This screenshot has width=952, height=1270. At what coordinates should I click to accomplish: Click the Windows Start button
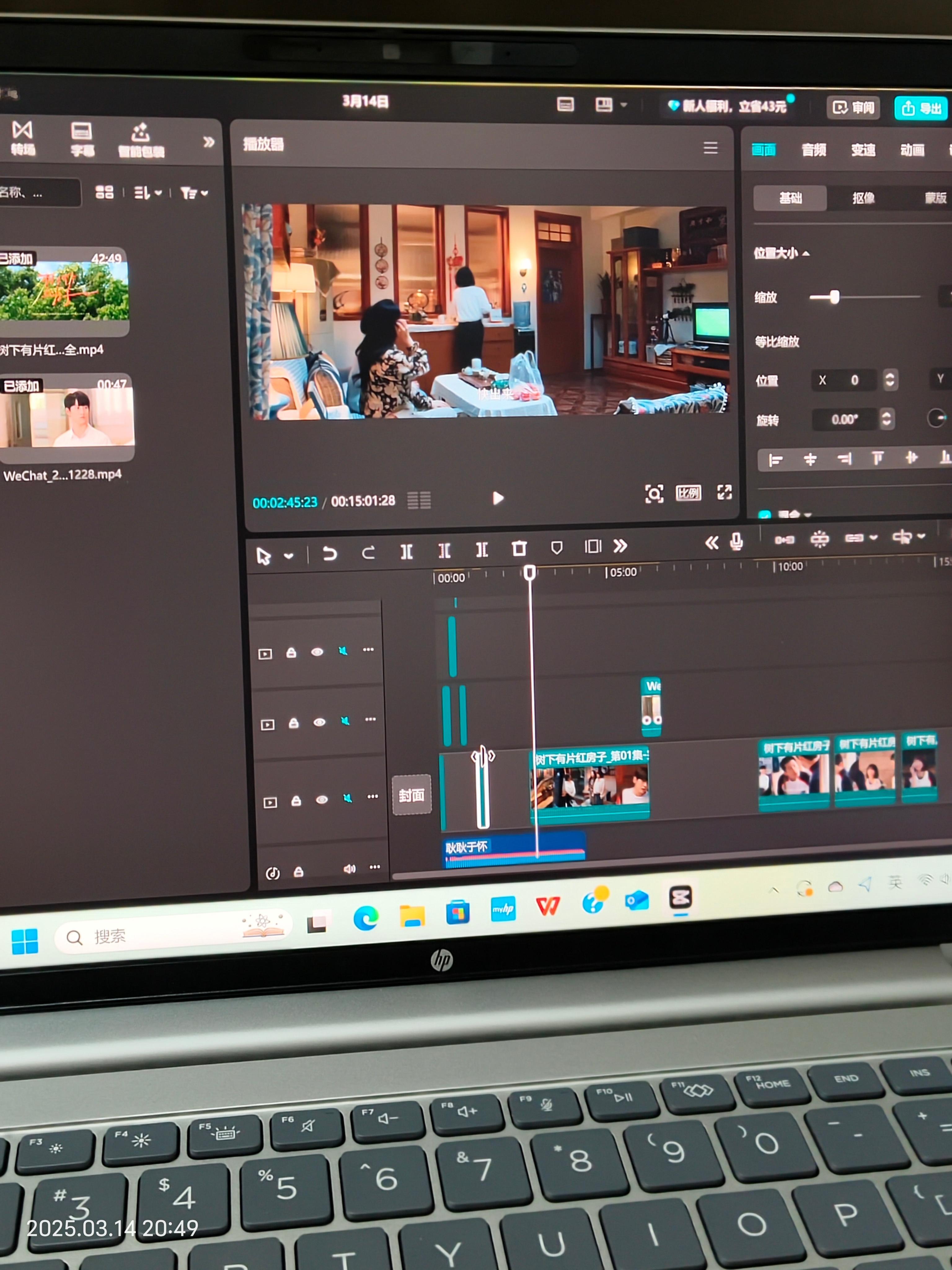25,941
